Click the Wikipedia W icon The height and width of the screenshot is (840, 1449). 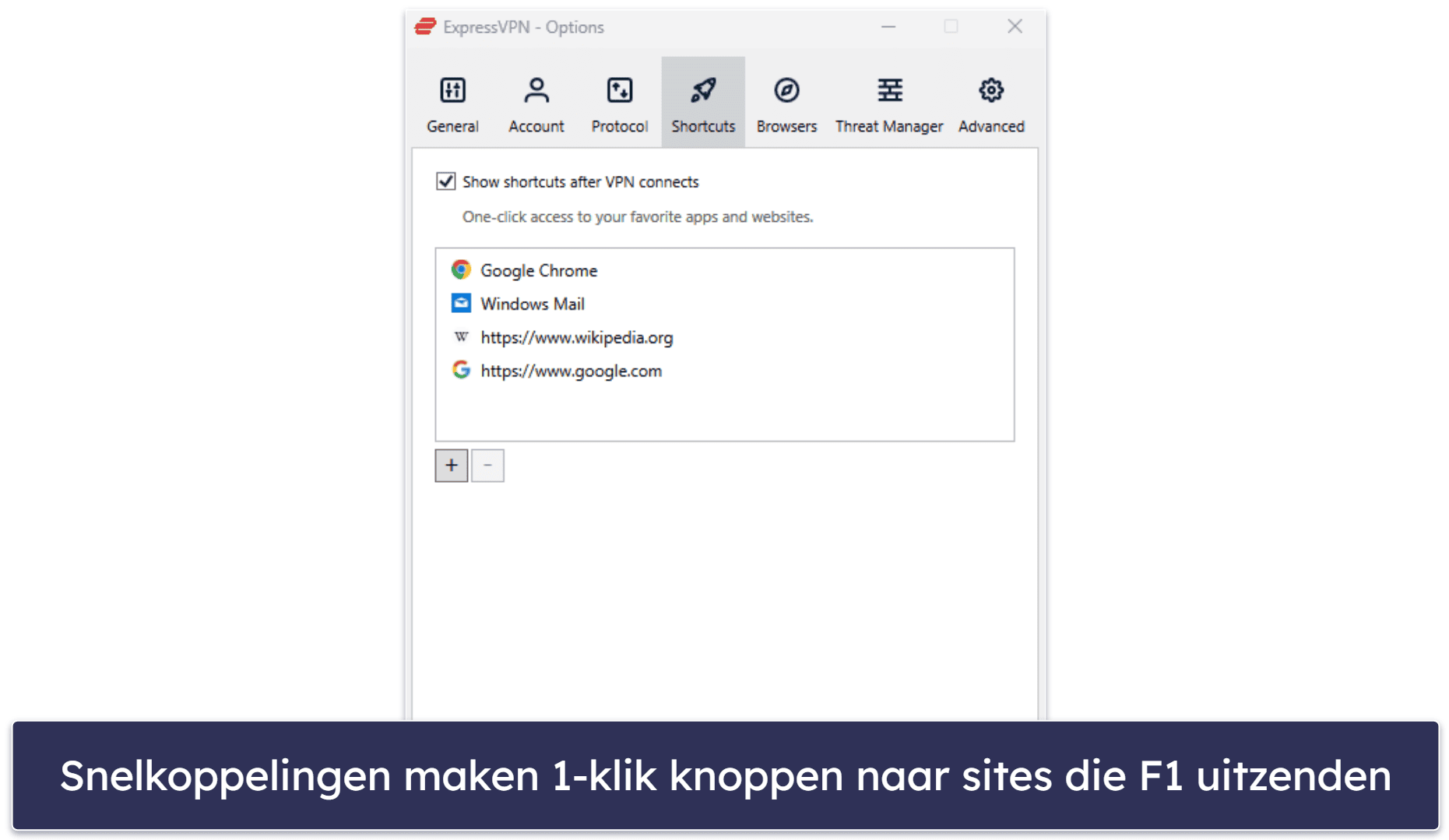click(461, 336)
